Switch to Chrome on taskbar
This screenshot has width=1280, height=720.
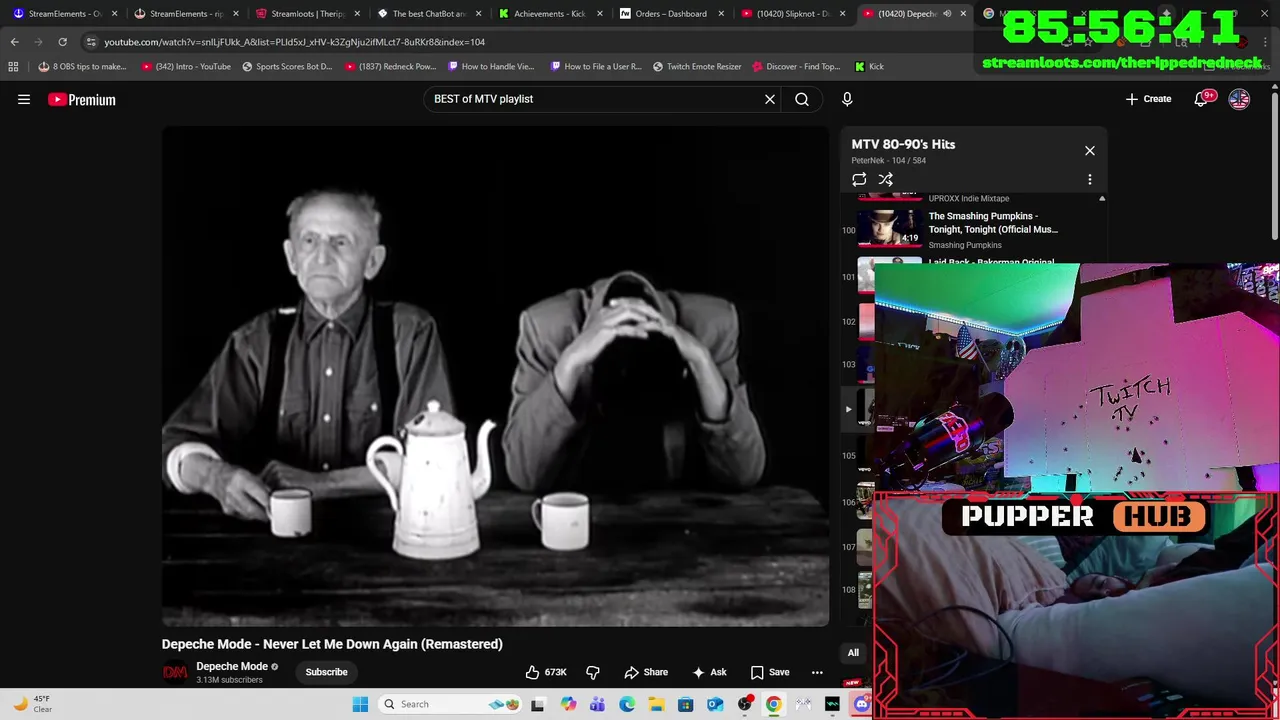point(774,704)
